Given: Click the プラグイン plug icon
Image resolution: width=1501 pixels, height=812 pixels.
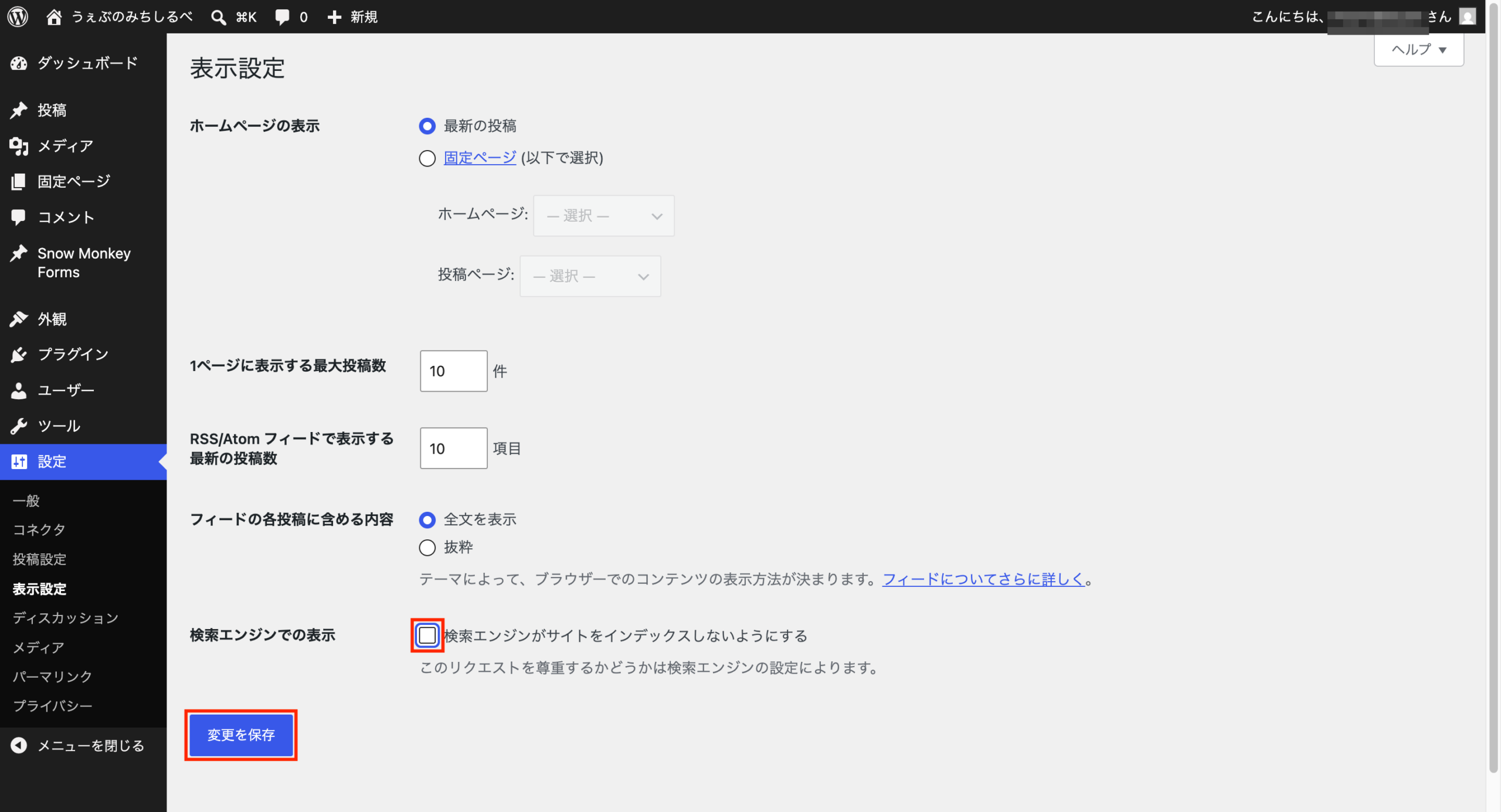Looking at the screenshot, I should point(19,354).
